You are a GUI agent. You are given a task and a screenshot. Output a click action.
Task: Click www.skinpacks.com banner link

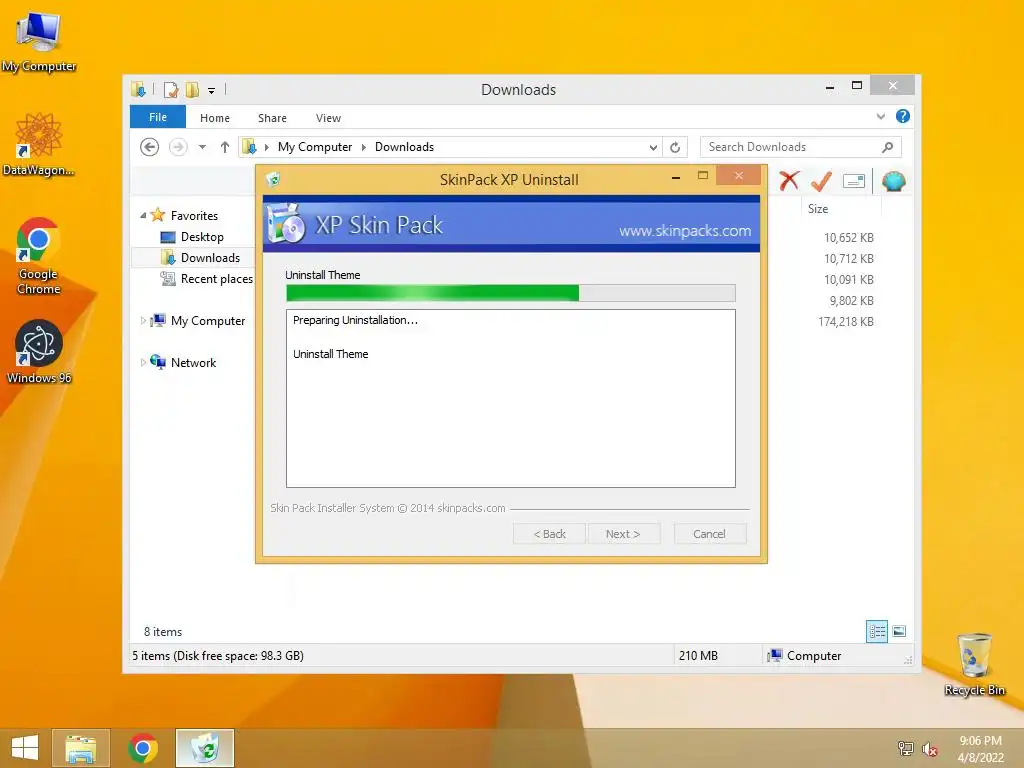pos(684,231)
